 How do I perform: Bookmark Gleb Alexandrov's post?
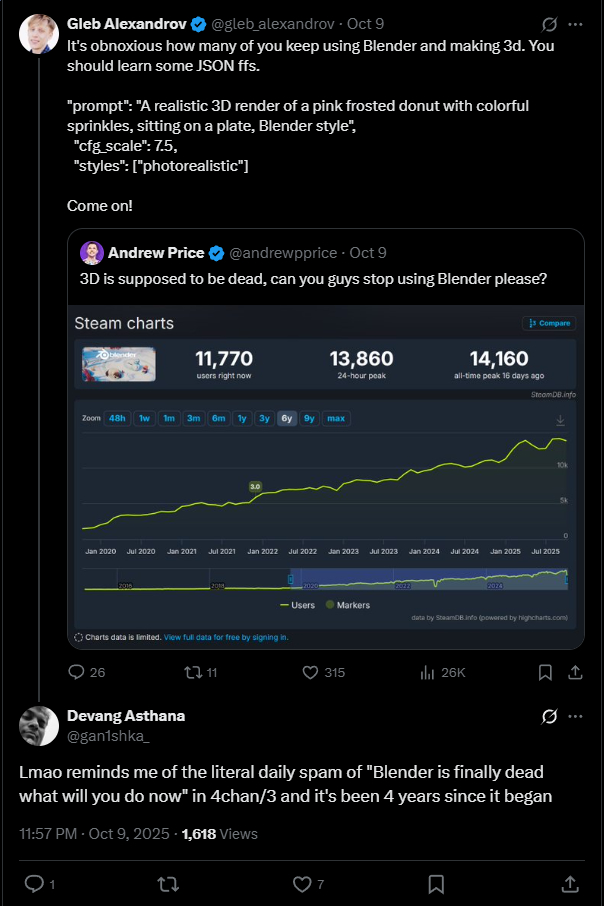[546, 673]
